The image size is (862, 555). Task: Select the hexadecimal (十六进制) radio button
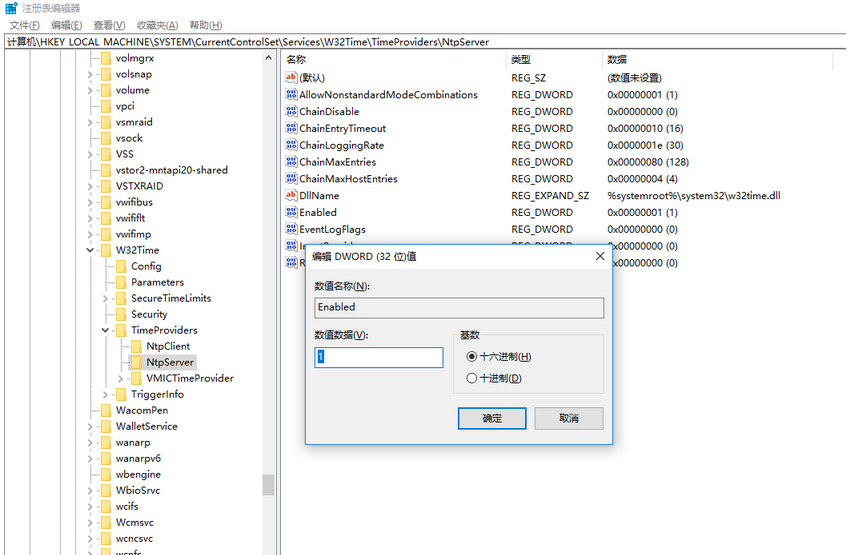point(472,357)
